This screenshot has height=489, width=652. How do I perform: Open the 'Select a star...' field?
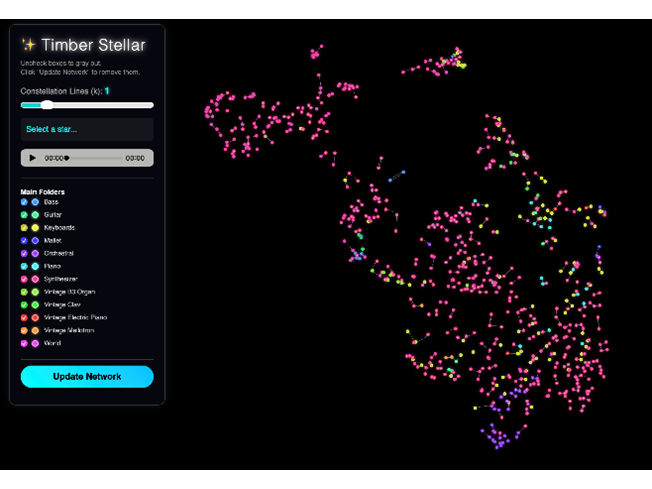(x=87, y=129)
